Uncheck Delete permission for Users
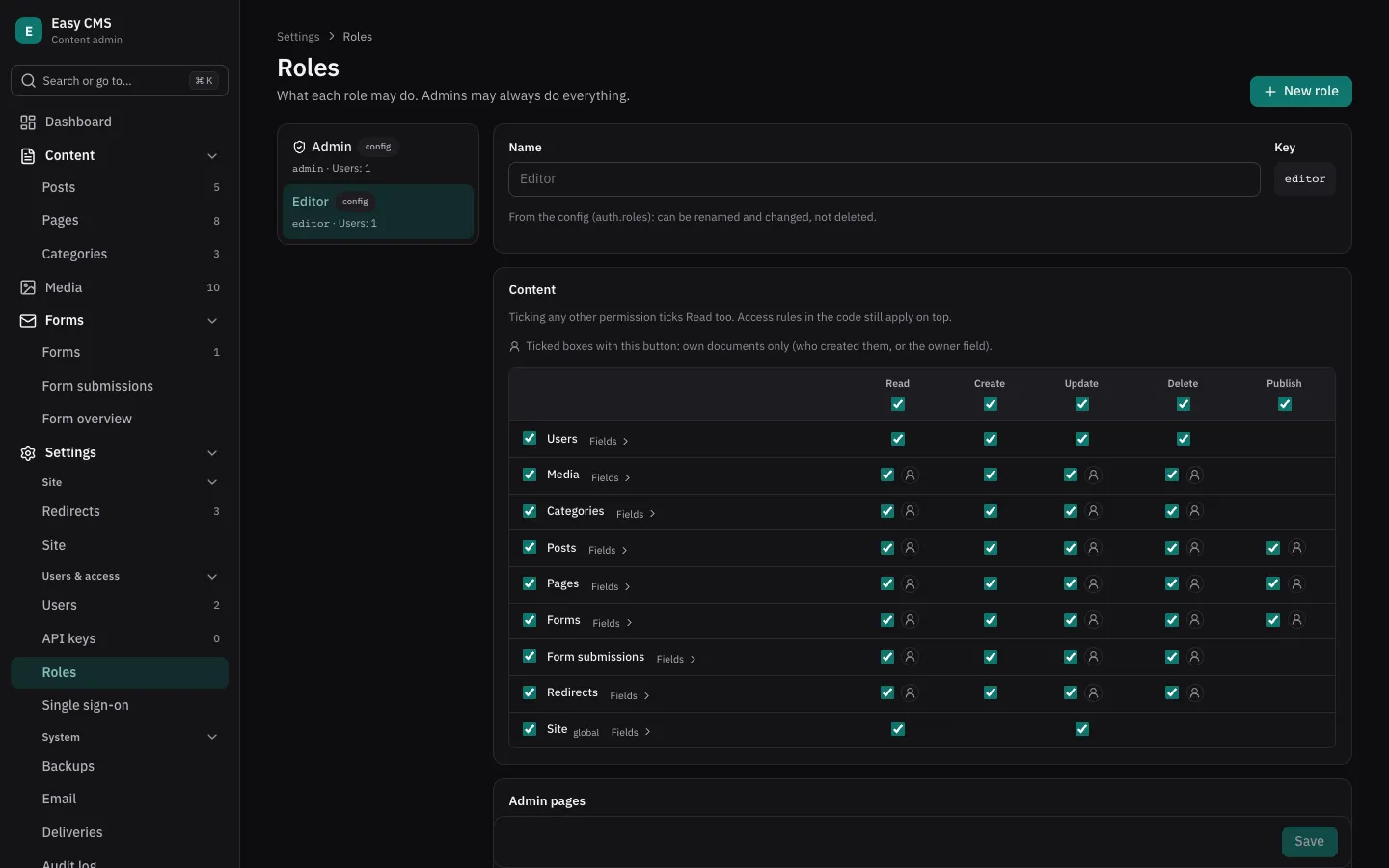The width and height of the screenshot is (1389, 868). [1184, 439]
